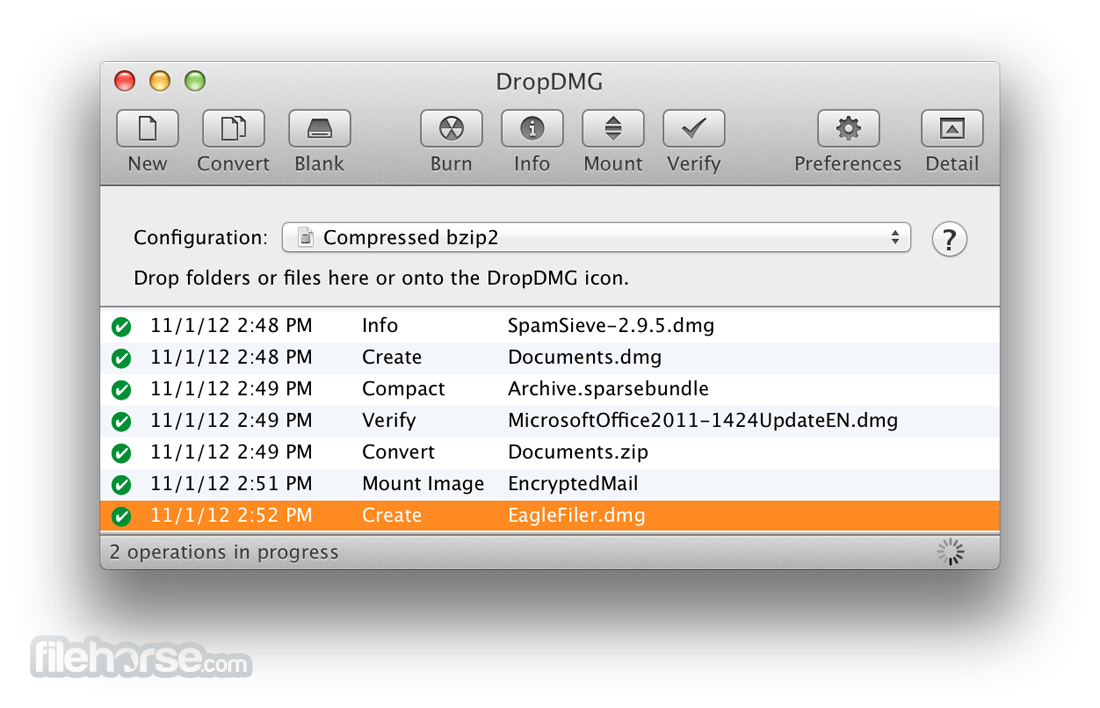This screenshot has width=1100, height=708.
Task: Minimize window with yellow button
Action: (160, 81)
